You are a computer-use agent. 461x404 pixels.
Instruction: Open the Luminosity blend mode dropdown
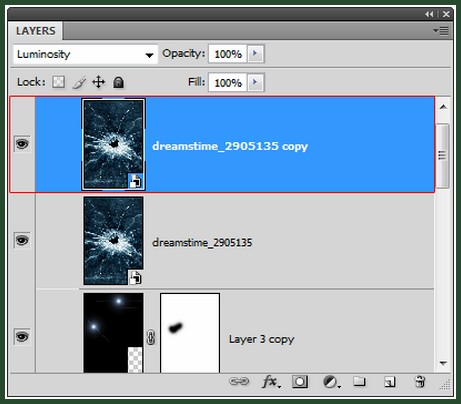click(85, 54)
